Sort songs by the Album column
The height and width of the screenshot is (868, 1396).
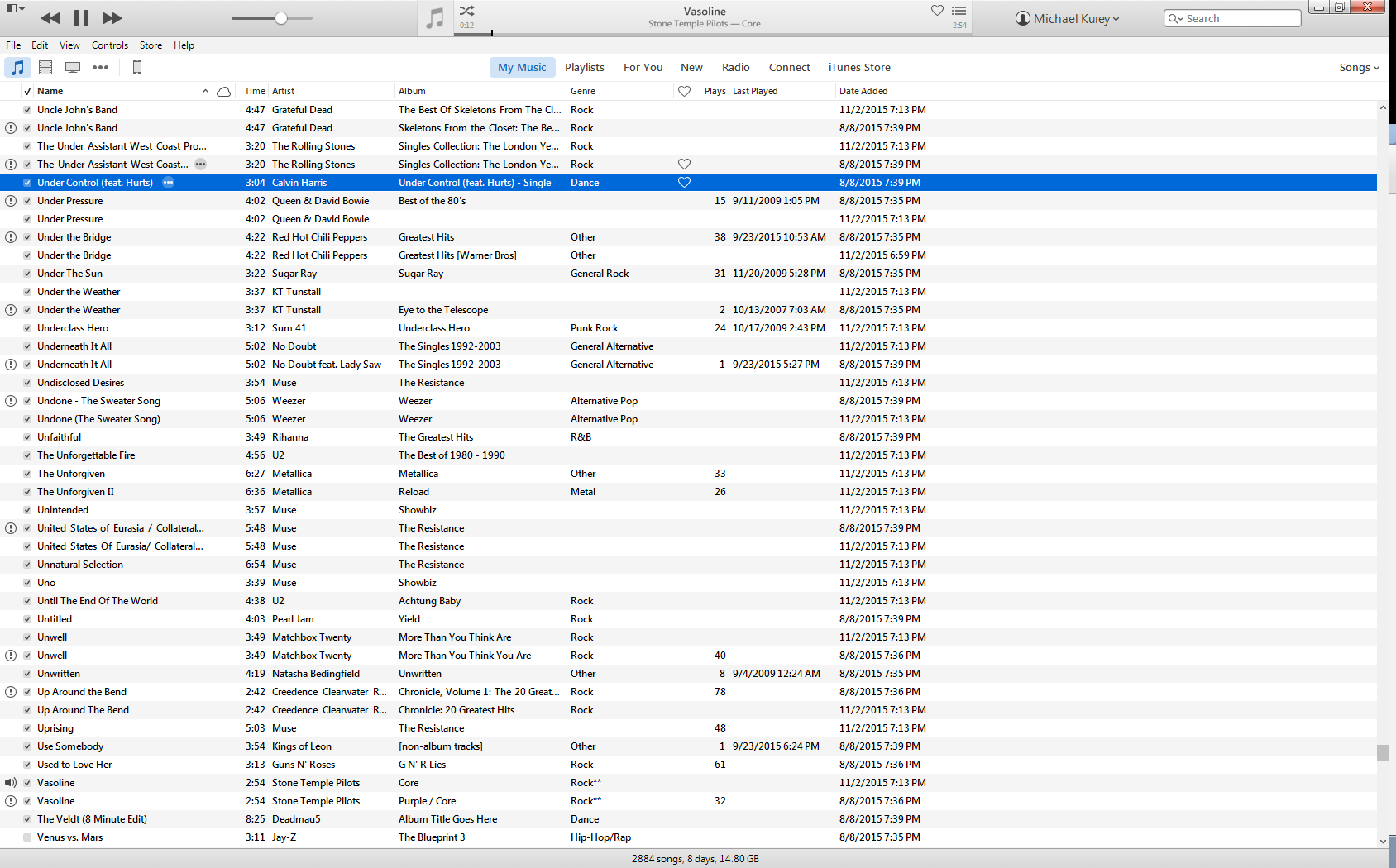(x=481, y=92)
